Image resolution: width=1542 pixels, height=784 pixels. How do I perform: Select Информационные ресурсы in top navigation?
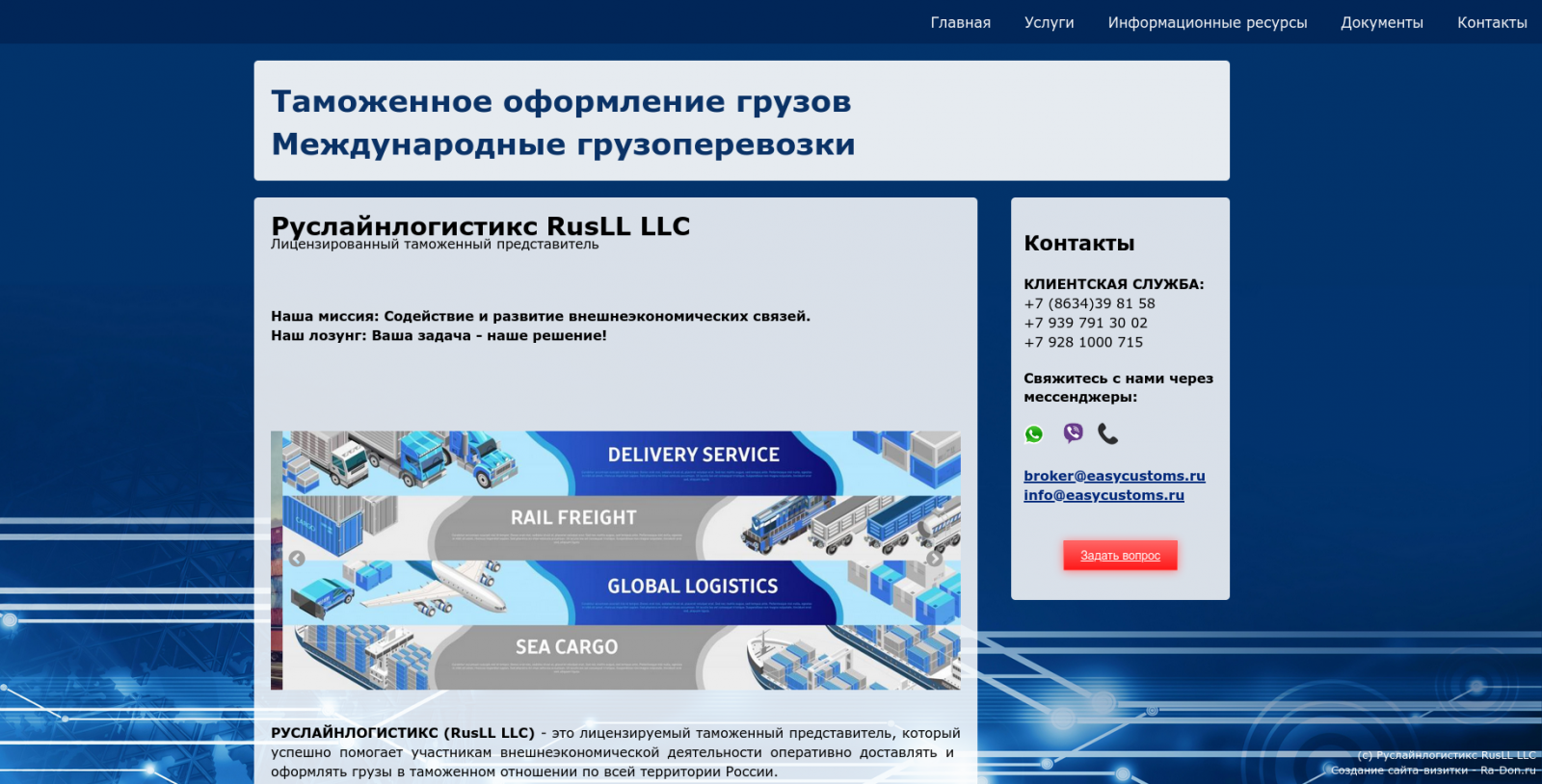[1207, 22]
